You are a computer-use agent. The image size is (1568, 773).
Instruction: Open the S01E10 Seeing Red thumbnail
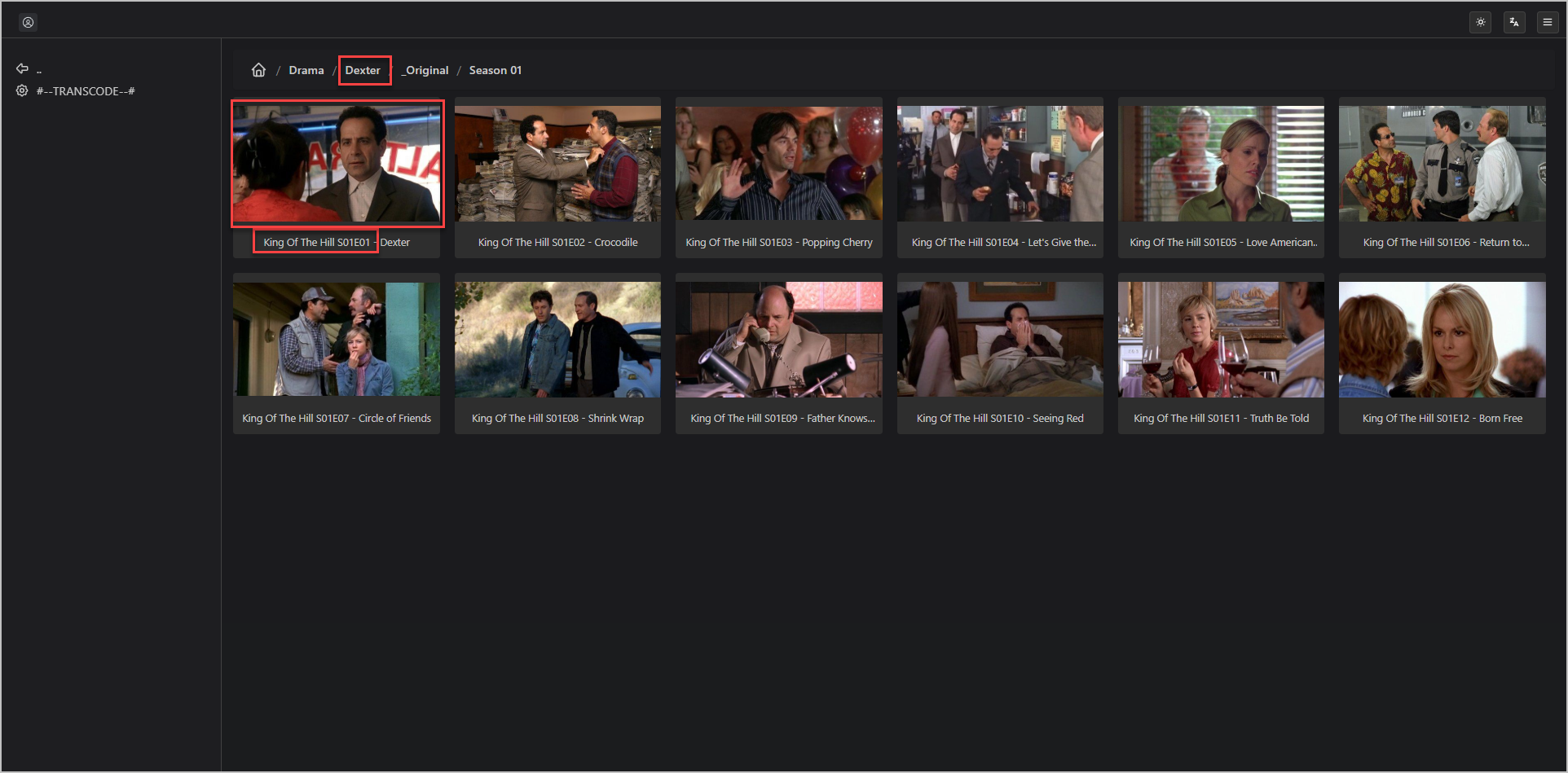(1000, 340)
